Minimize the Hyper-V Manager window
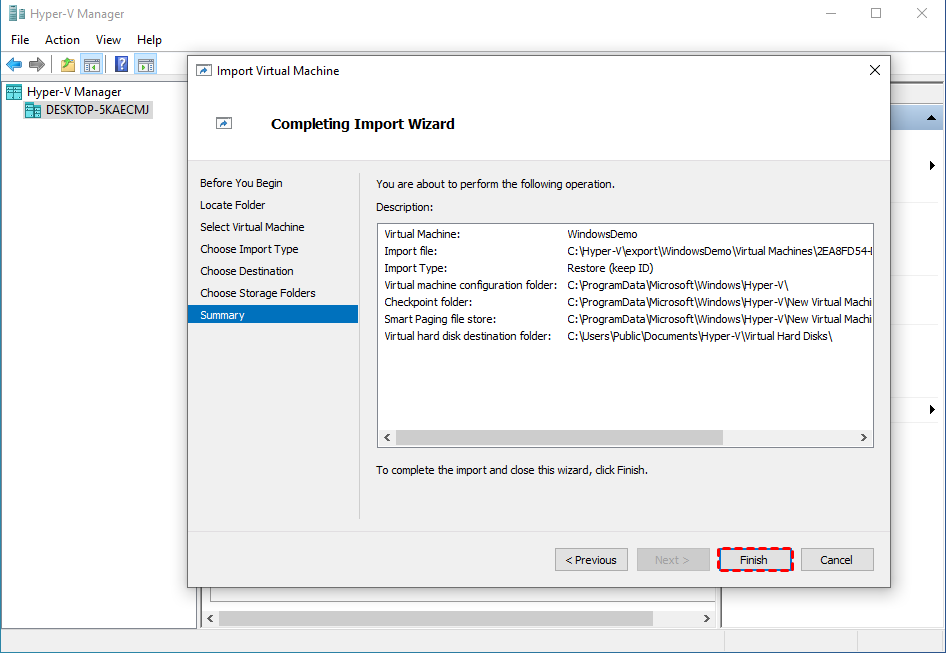 pos(831,13)
